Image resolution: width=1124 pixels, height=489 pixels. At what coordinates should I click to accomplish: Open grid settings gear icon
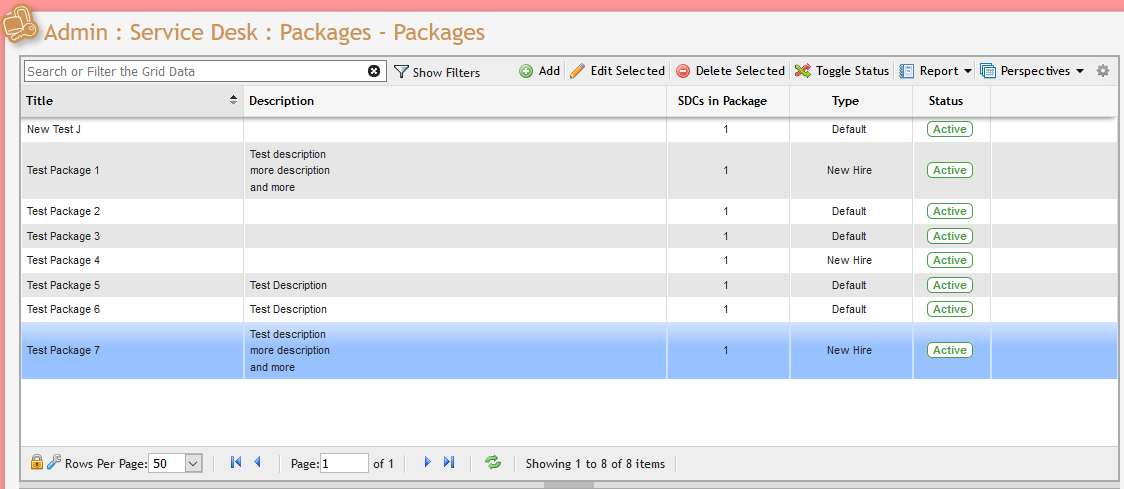click(1103, 71)
